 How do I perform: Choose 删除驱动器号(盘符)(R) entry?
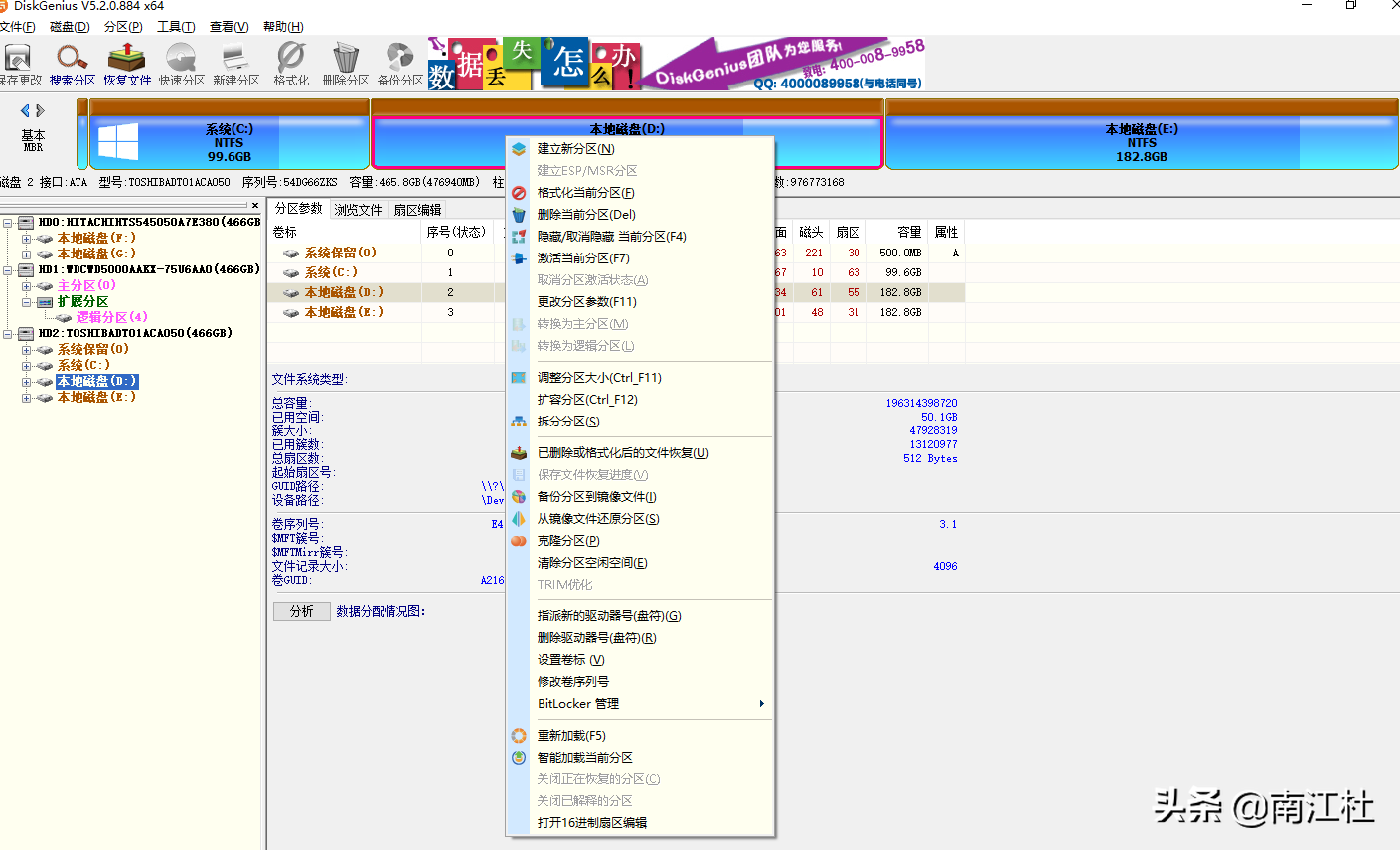(x=640, y=638)
